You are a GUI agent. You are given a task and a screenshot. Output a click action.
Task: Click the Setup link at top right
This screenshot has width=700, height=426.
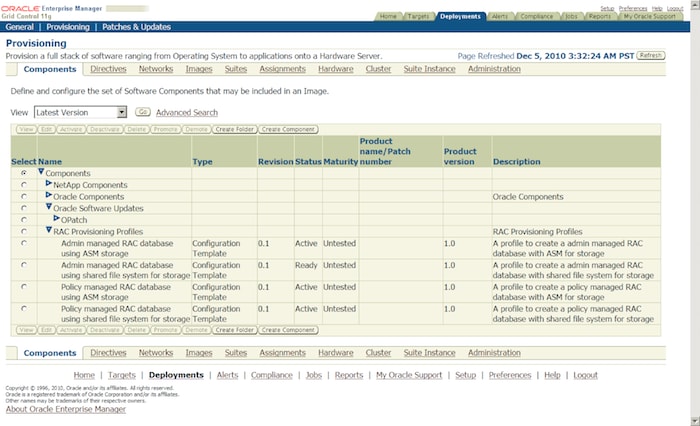pos(607,8)
